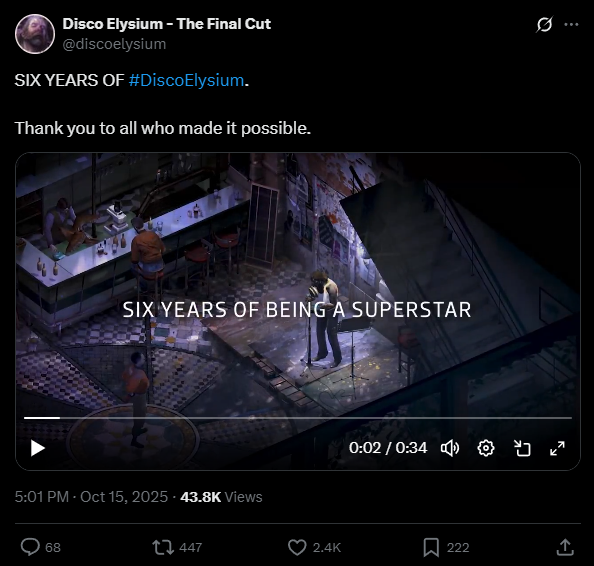
Task: Toggle picture-in-picture mini player
Action: coord(522,448)
